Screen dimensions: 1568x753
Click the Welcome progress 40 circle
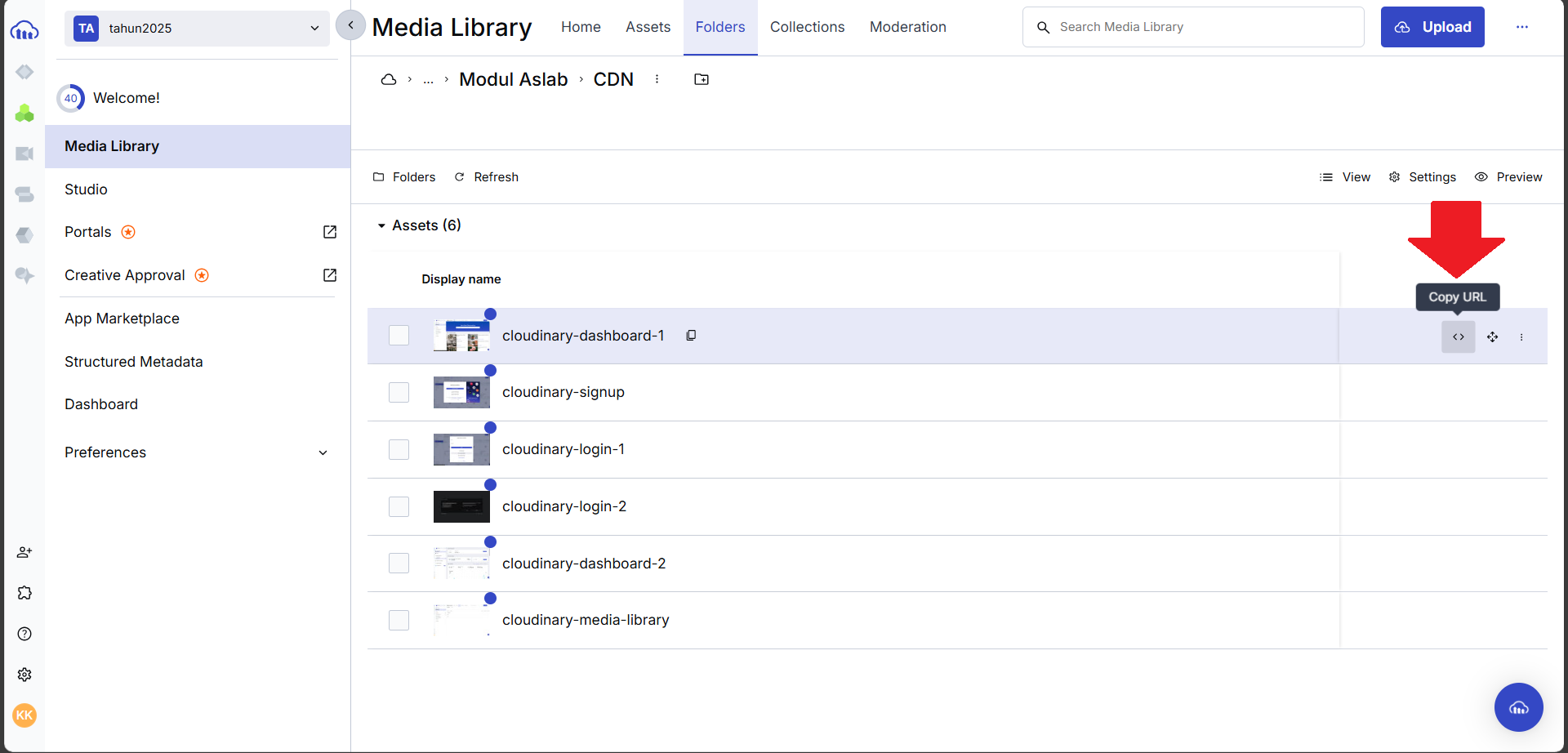click(71, 98)
